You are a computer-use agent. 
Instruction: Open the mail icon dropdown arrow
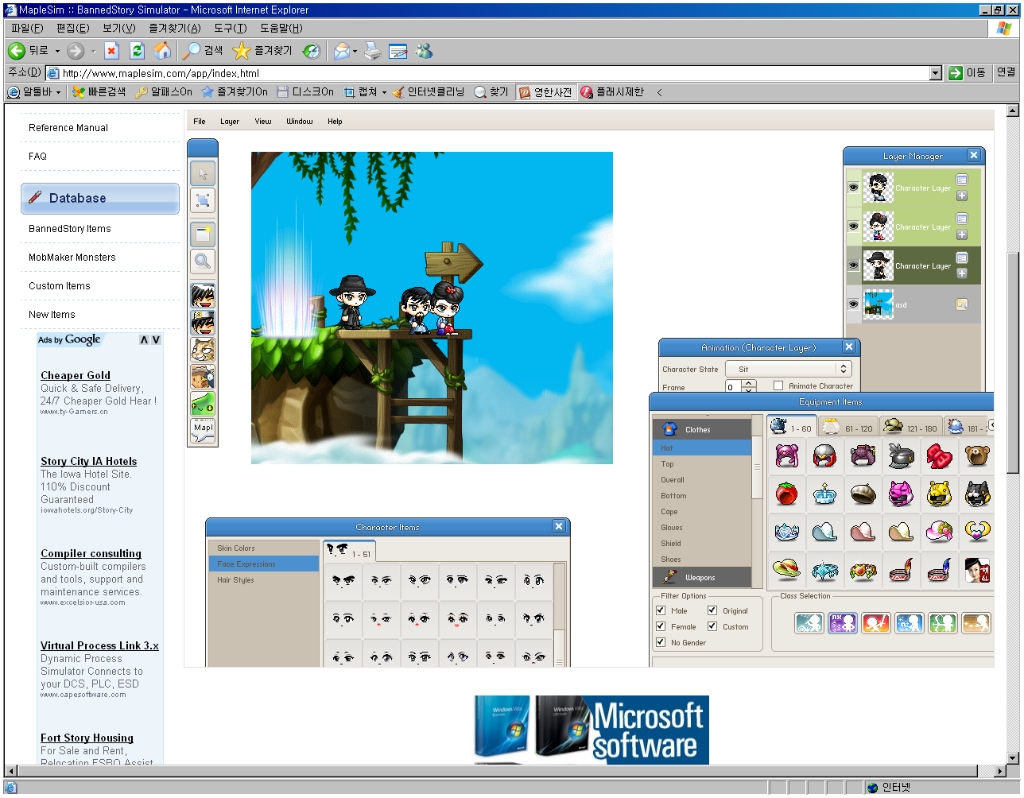[x=355, y=51]
